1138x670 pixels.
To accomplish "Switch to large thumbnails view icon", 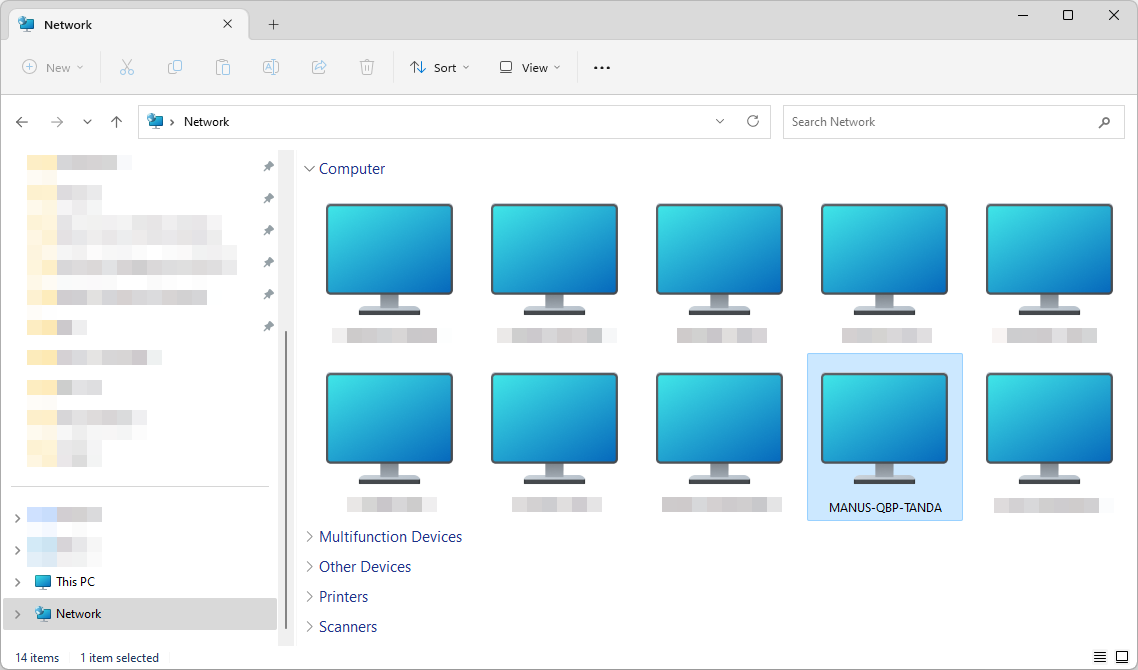I will click(1121, 657).
